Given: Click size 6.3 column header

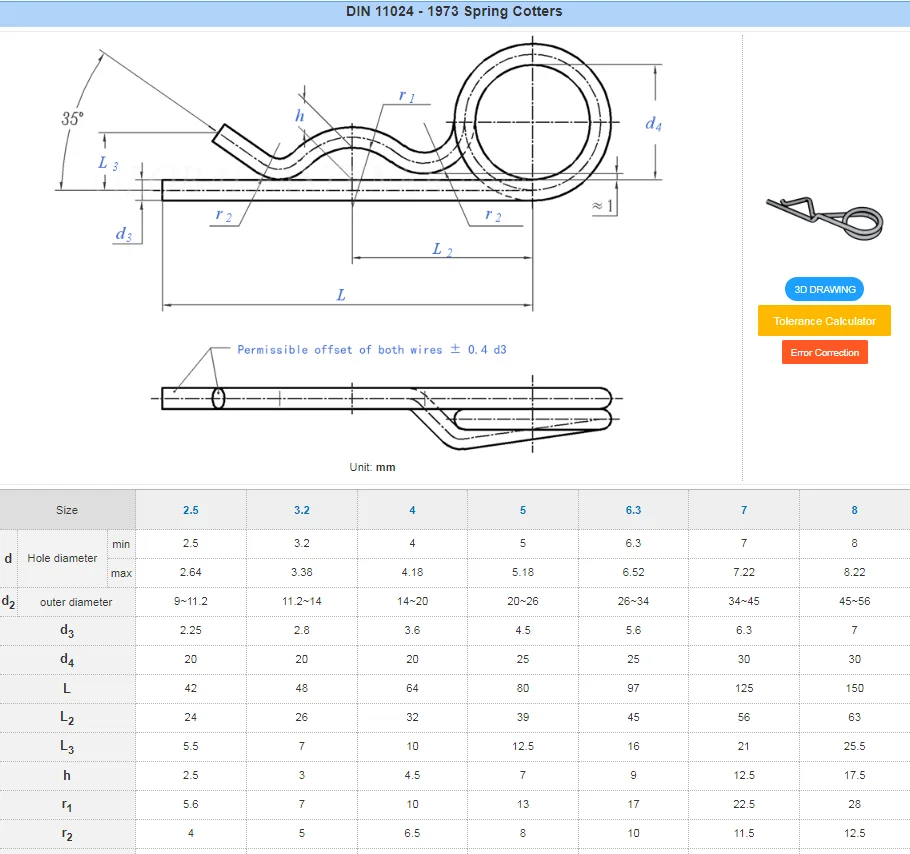Looking at the screenshot, I should pyautogui.click(x=633, y=510).
